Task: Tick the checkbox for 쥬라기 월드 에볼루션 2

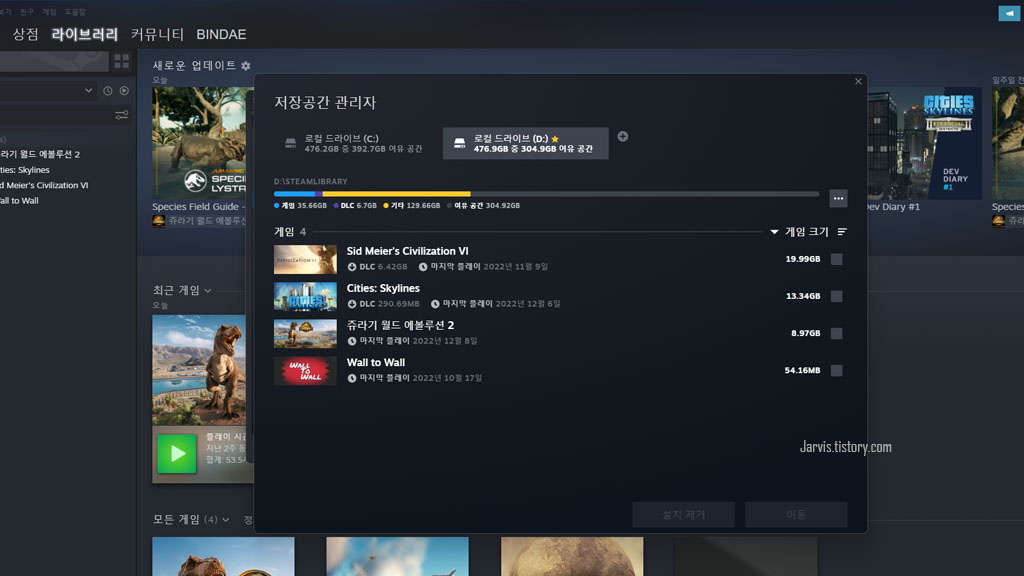Action: [836, 333]
